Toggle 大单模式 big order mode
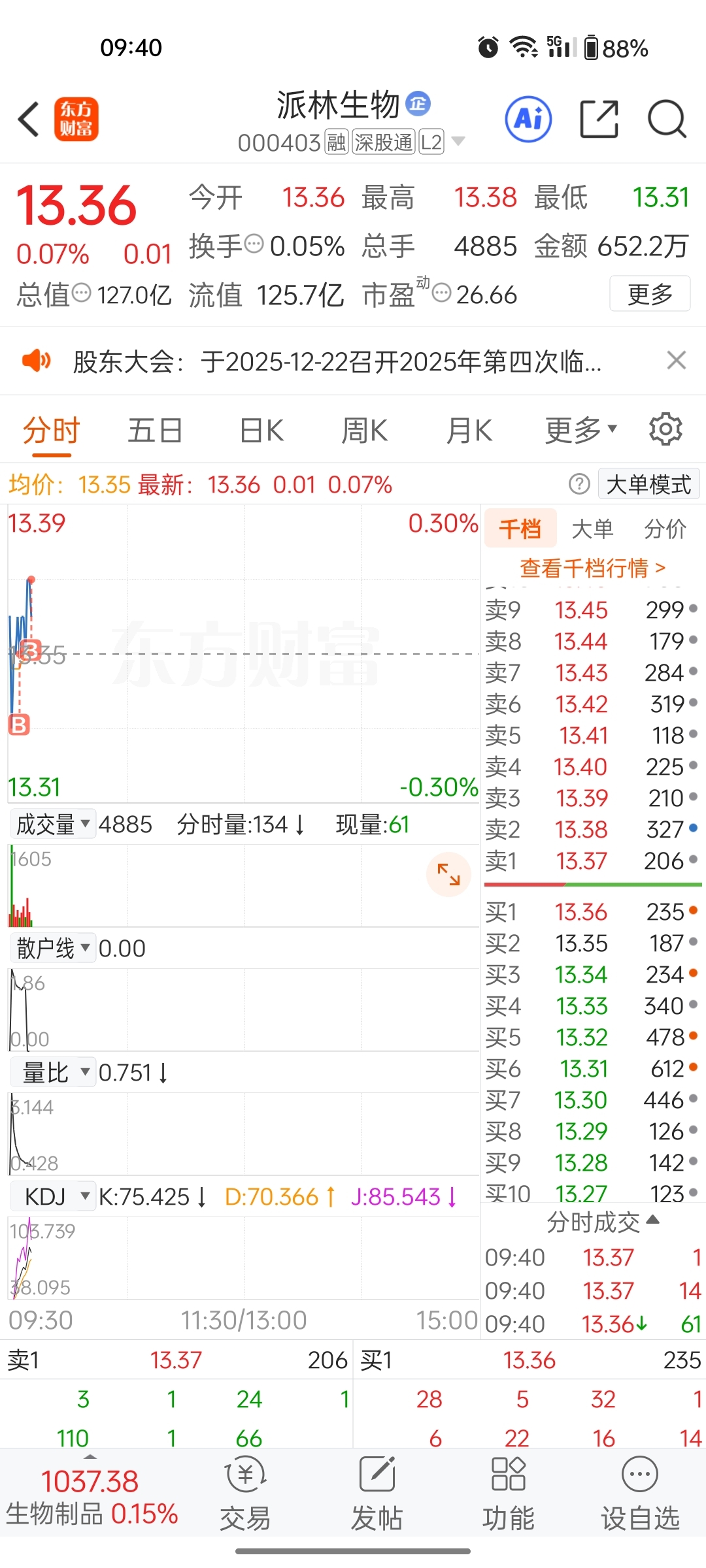This screenshot has width=706, height=1568. [648, 485]
